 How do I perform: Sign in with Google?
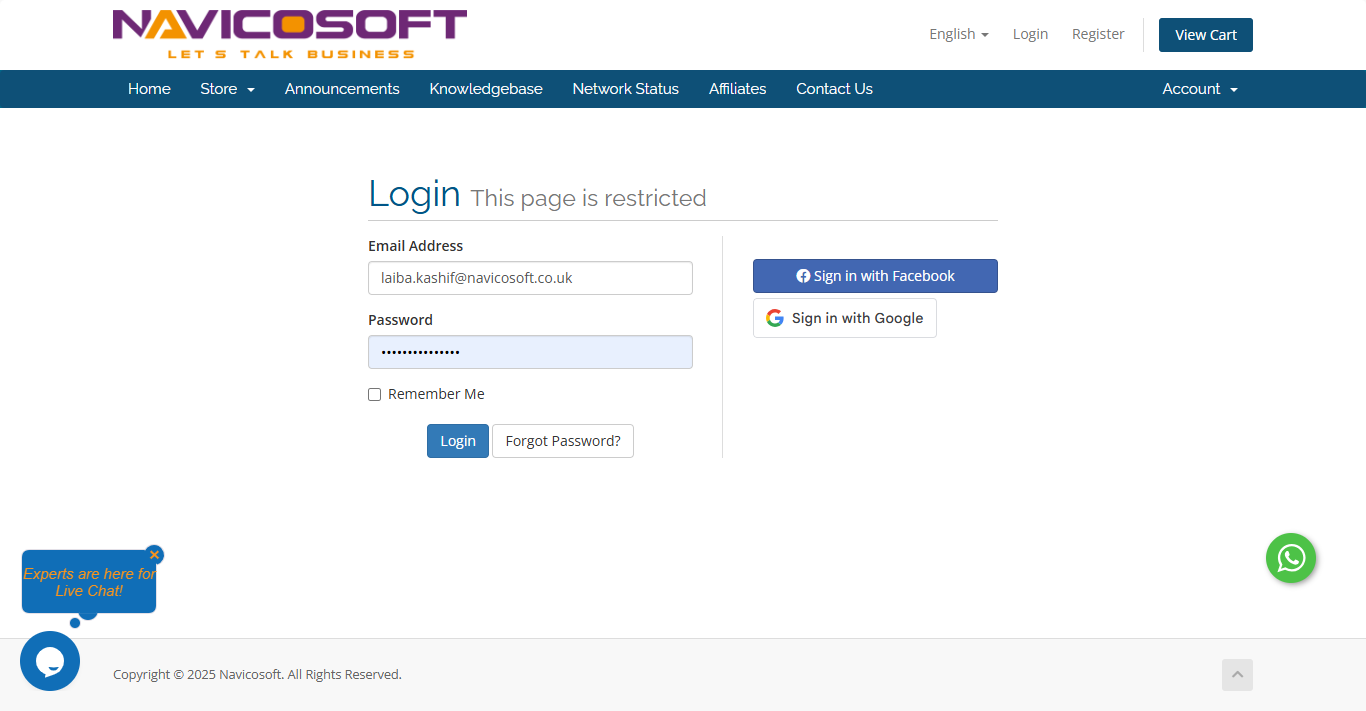click(x=844, y=318)
